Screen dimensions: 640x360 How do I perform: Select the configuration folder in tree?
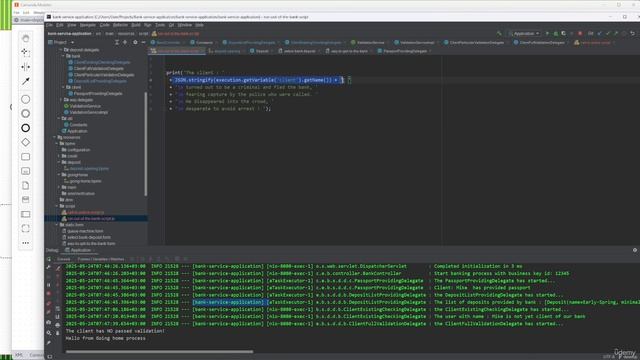click(76, 150)
